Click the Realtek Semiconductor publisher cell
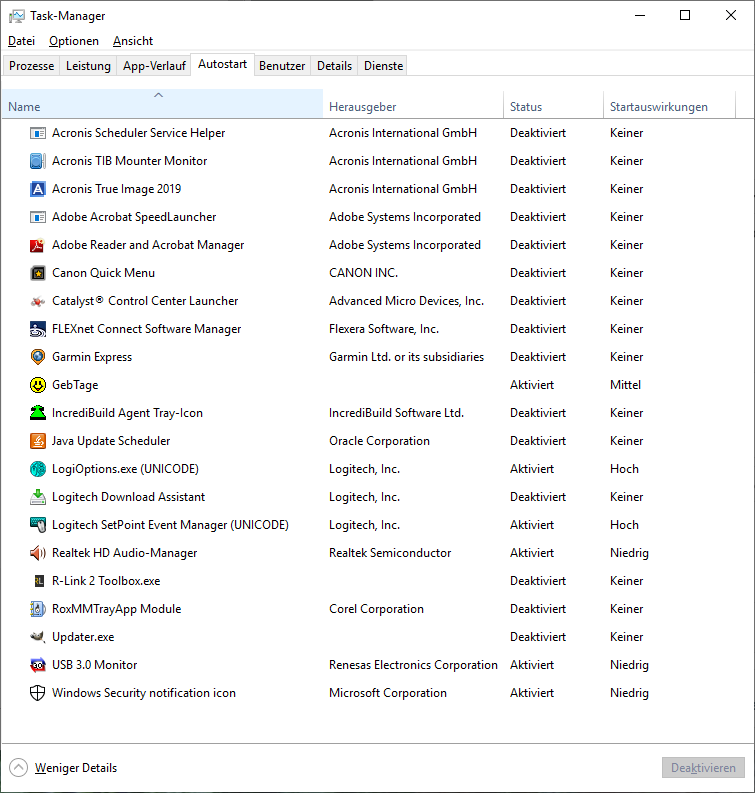 390,553
